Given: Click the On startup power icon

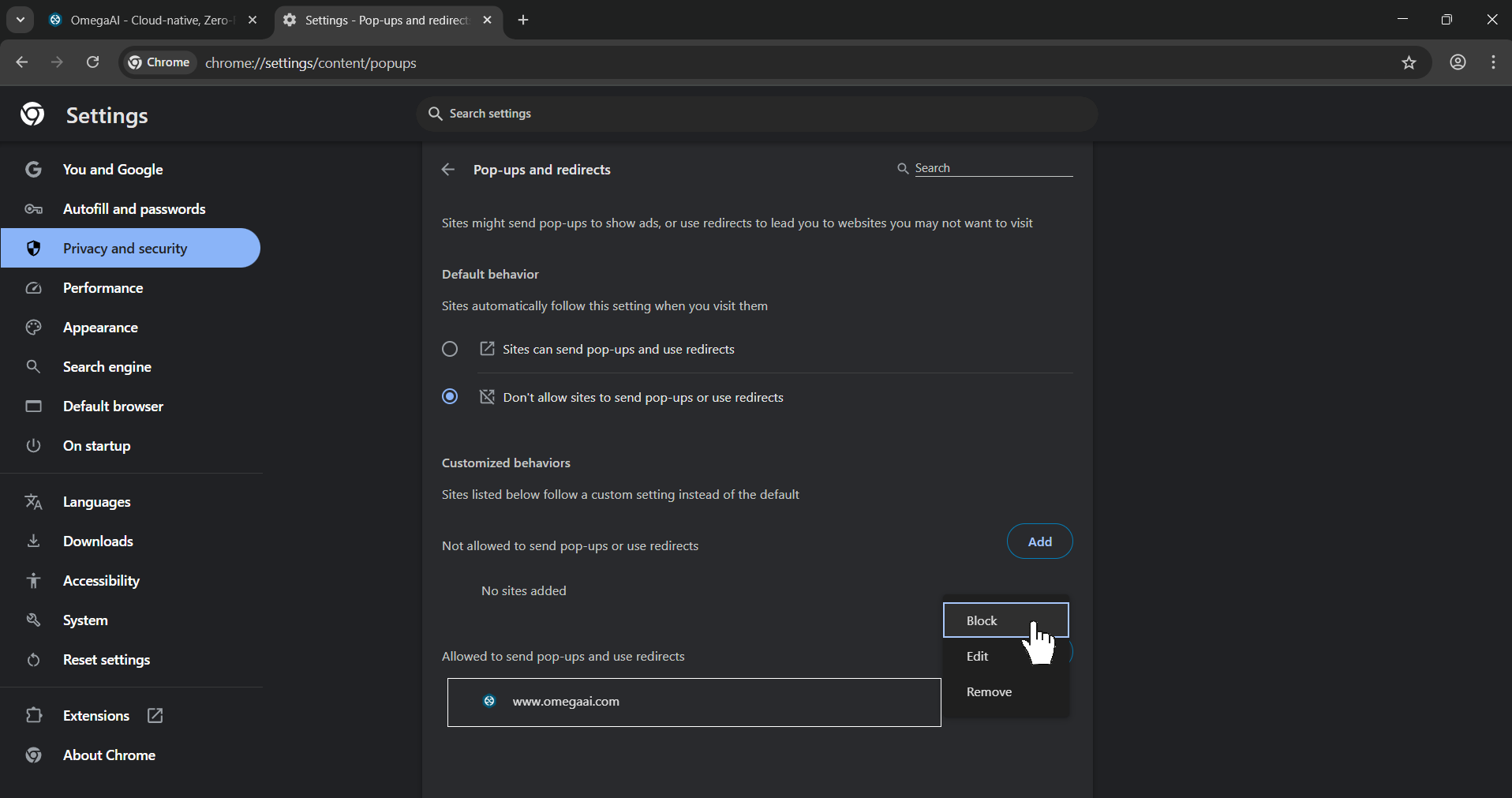Looking at the screenshot, I should pyautogui.click(x=33, y=446).
